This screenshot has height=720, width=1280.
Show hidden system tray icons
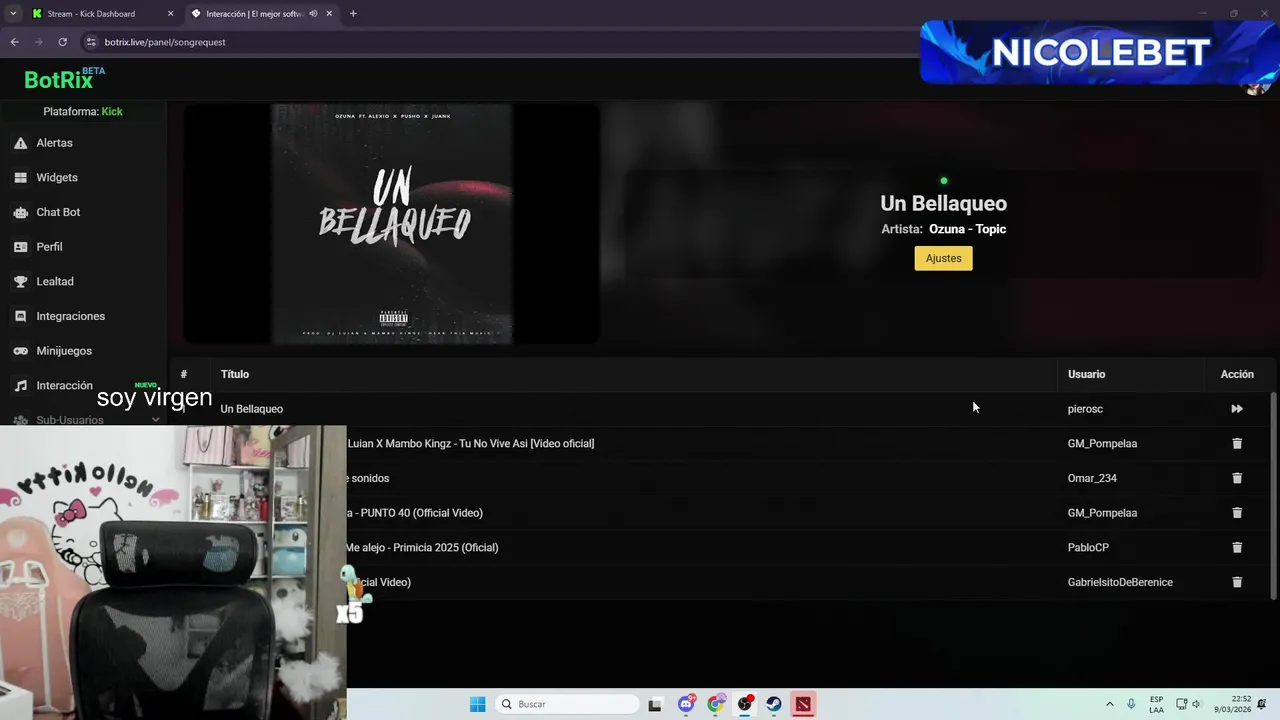[1109, 704]
